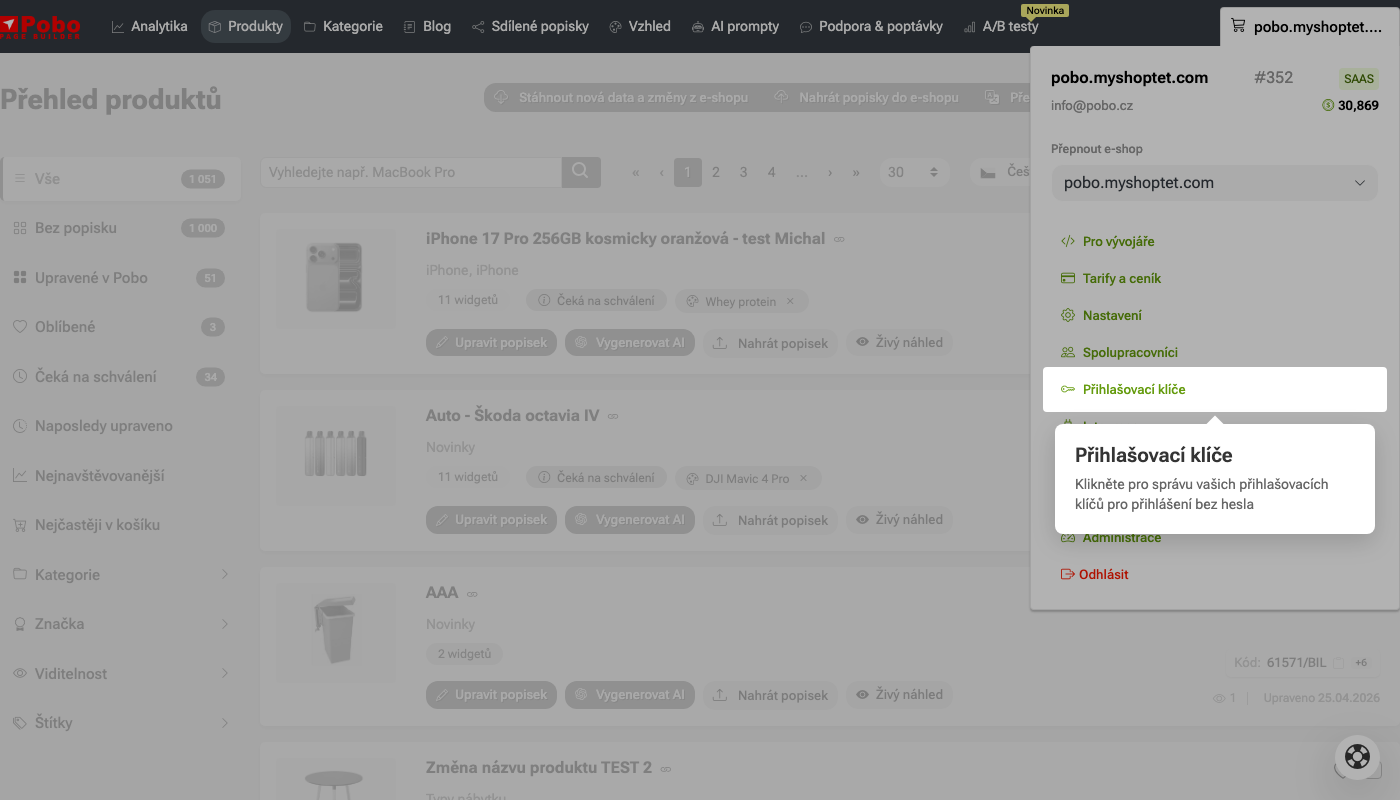Click Odhlásit to log out
Viewport: 1400px width, 800px height.
[x=1094, y=574]
